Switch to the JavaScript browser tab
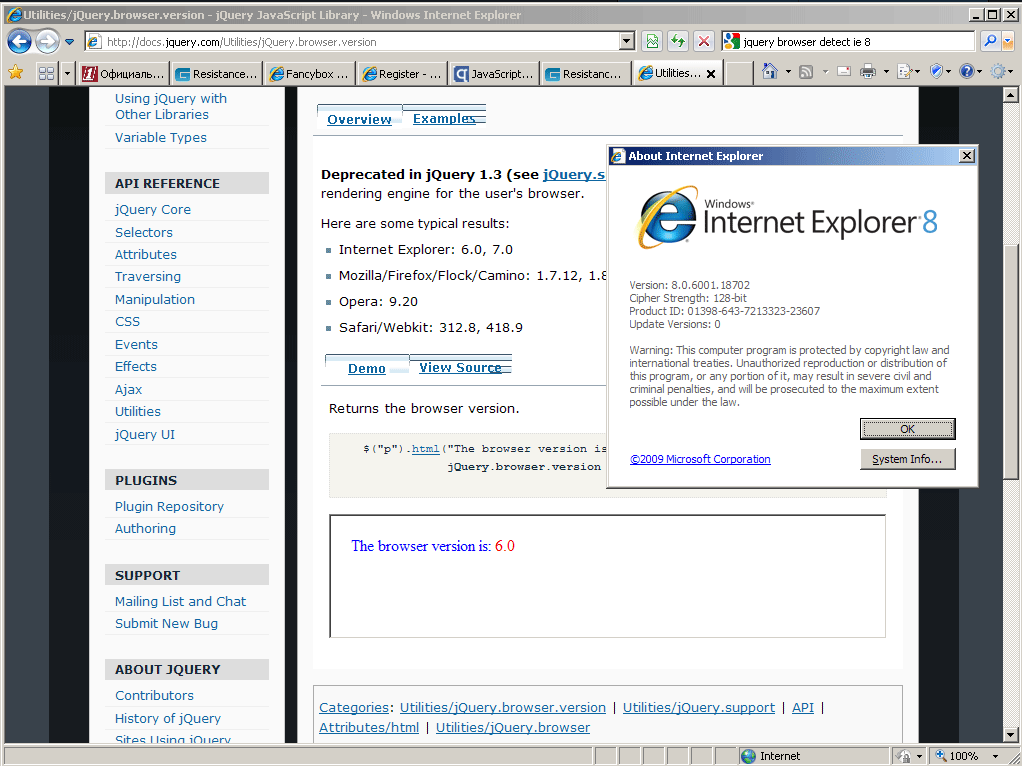Screen dimensions: 1022x766 (x=494, y=73)
